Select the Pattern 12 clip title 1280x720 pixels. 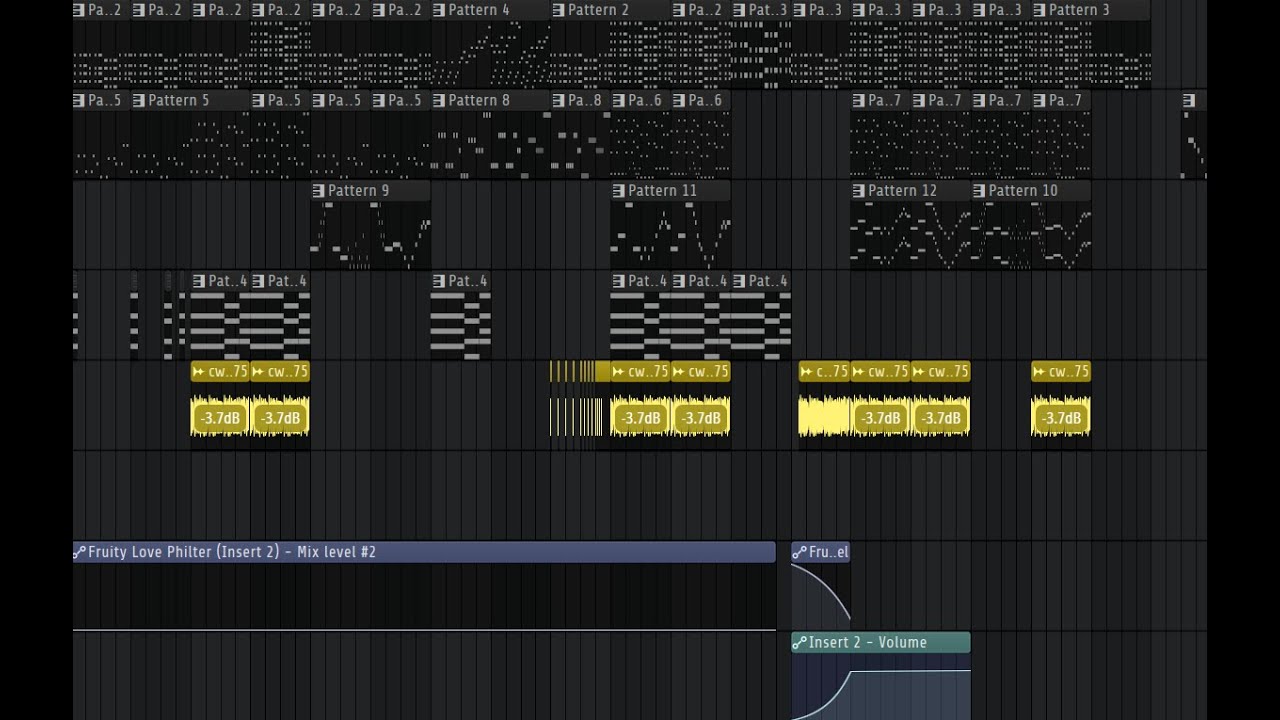[902, 191]
